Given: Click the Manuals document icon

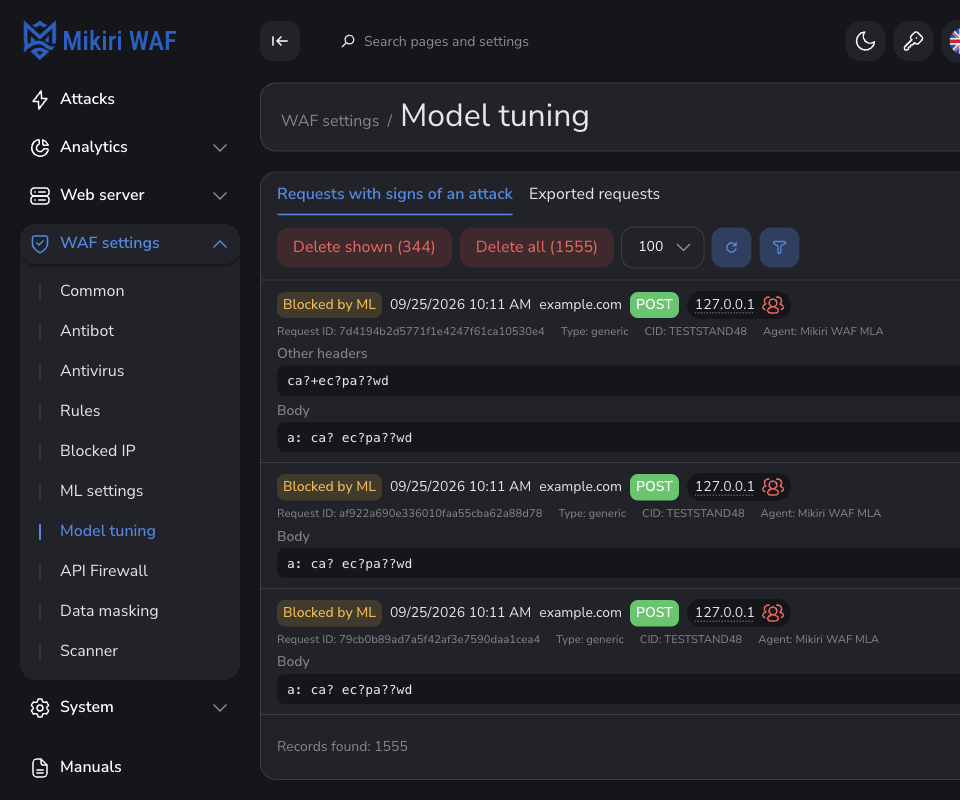Looking at the screenshot, I should point(40,768).
